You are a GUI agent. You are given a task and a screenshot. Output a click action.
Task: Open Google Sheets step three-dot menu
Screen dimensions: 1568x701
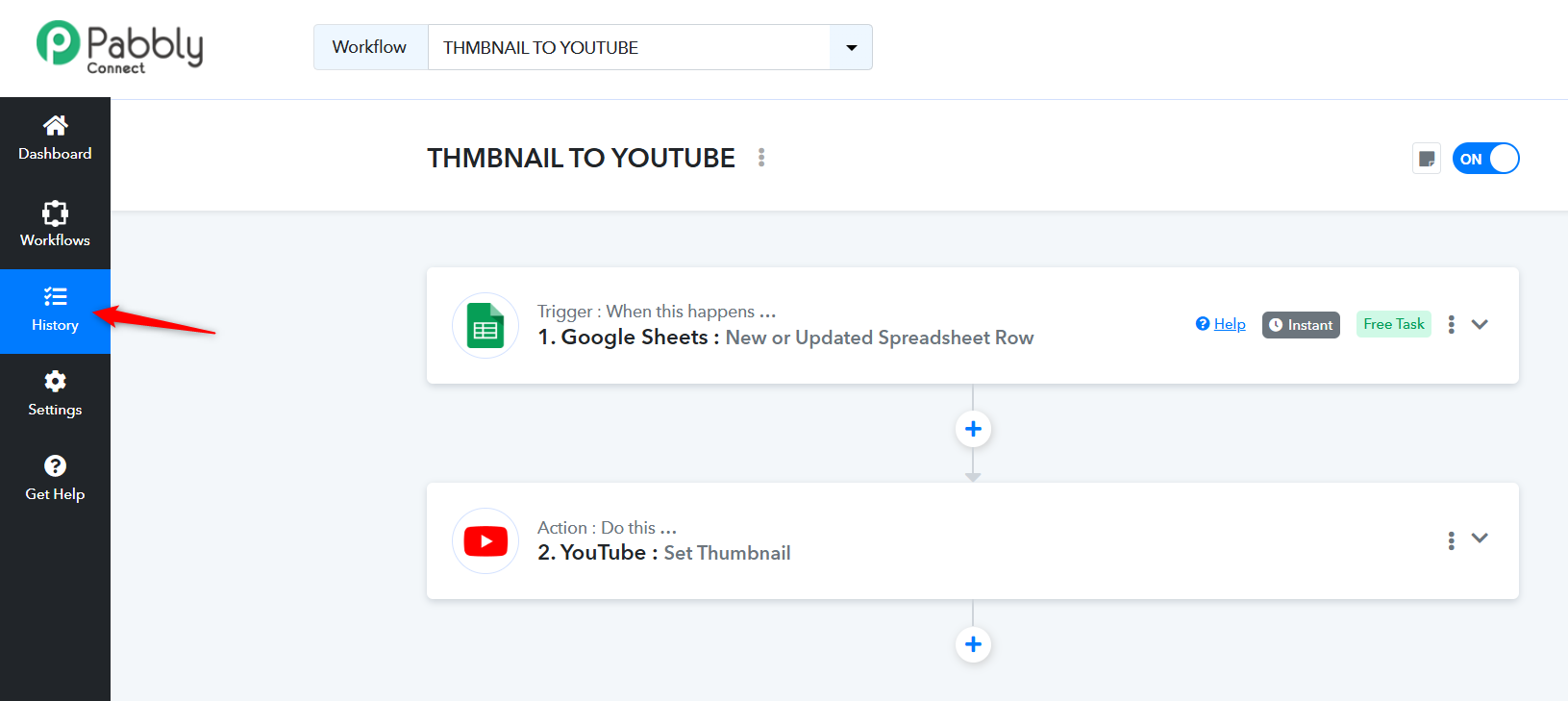[1451, 325]
